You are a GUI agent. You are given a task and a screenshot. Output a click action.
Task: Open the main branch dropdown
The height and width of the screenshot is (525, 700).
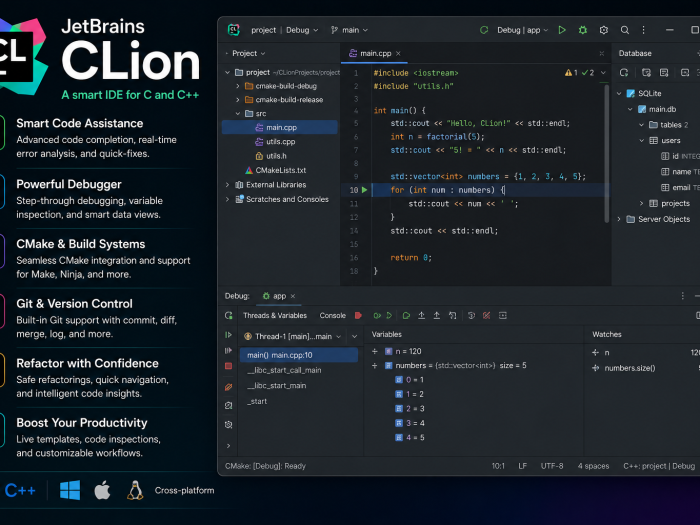coord(350,30)
